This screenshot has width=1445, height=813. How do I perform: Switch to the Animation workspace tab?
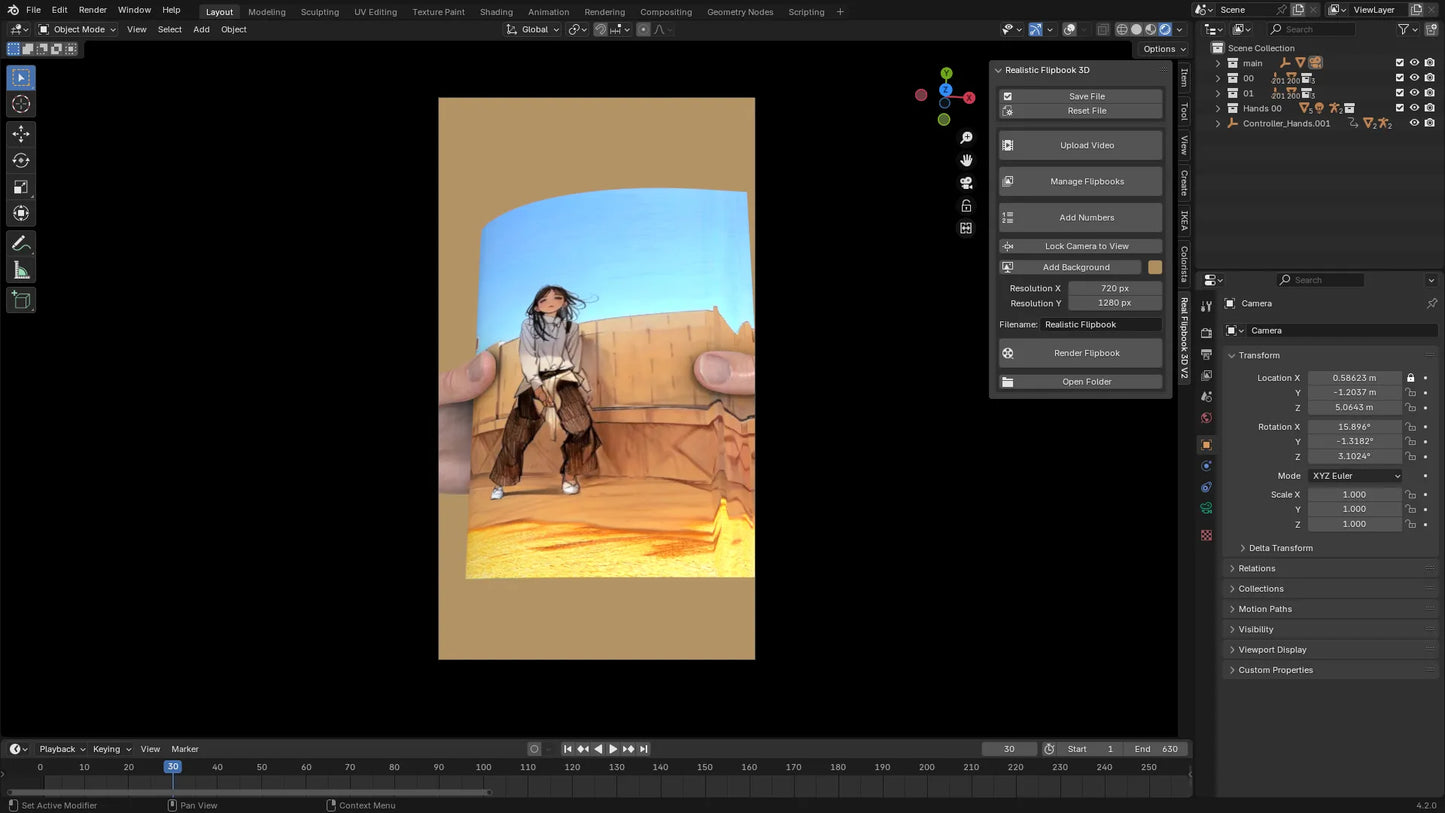click(x=548, y=12)
